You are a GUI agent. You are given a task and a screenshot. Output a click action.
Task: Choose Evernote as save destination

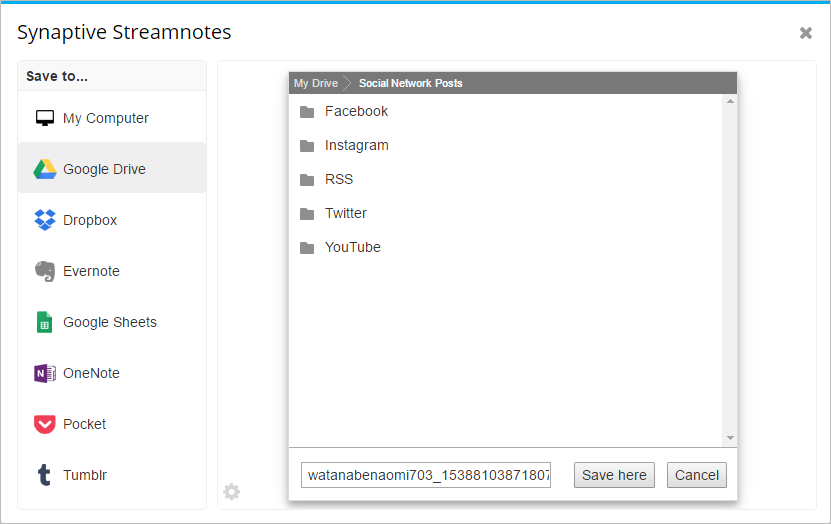pyautogui.click(x=112, y=271)
